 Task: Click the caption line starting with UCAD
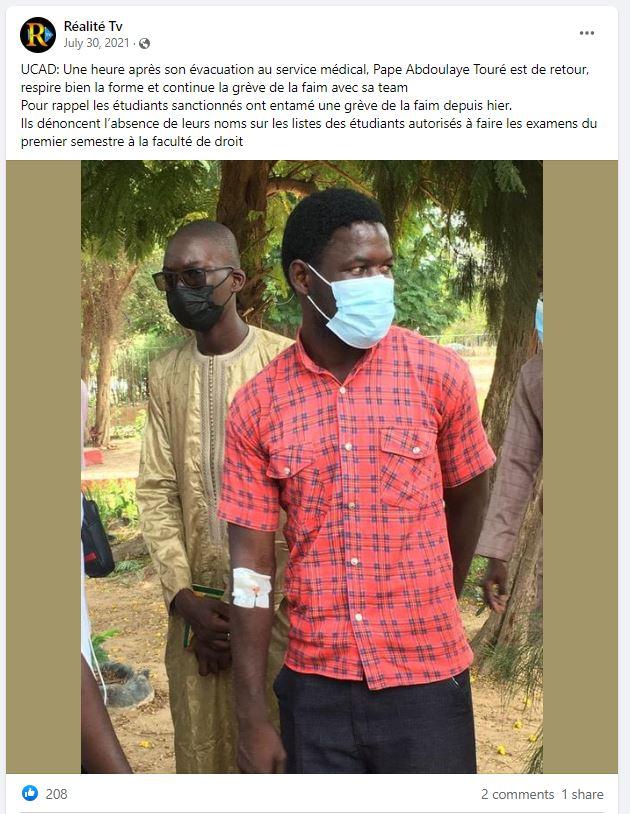click(305, 69)
